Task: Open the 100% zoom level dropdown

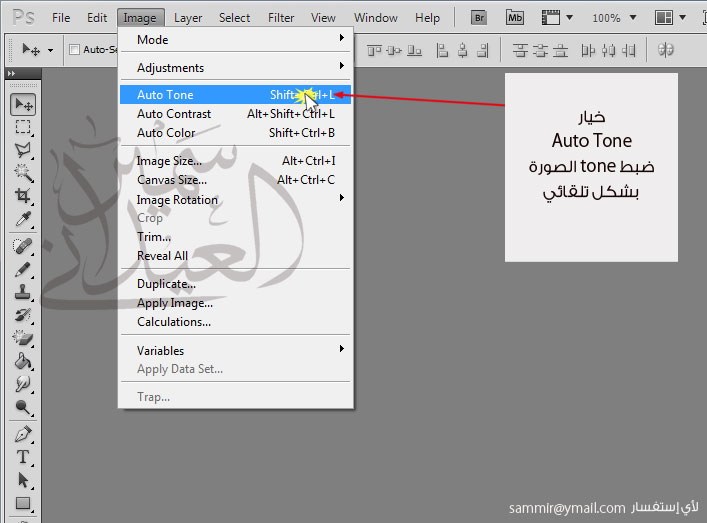Action: 633,18
